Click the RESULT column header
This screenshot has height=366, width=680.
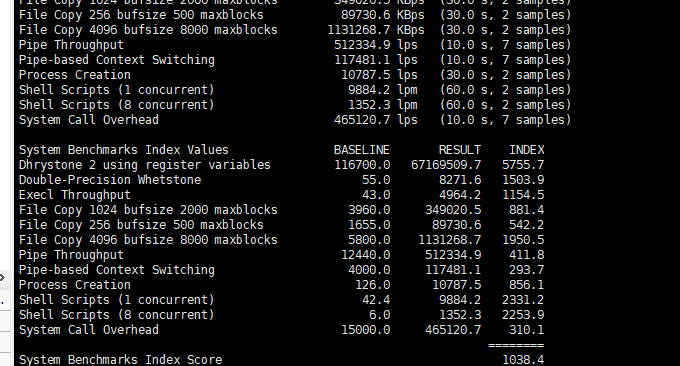(x=460, y=150)
